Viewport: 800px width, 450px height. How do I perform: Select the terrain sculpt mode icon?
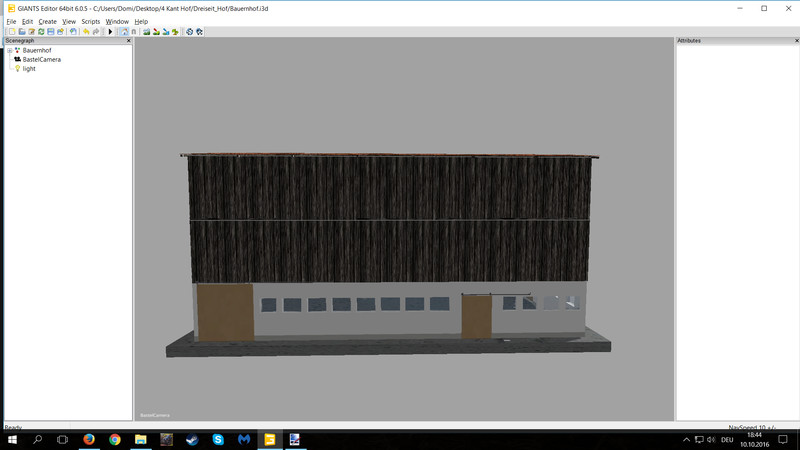[147, 31]
